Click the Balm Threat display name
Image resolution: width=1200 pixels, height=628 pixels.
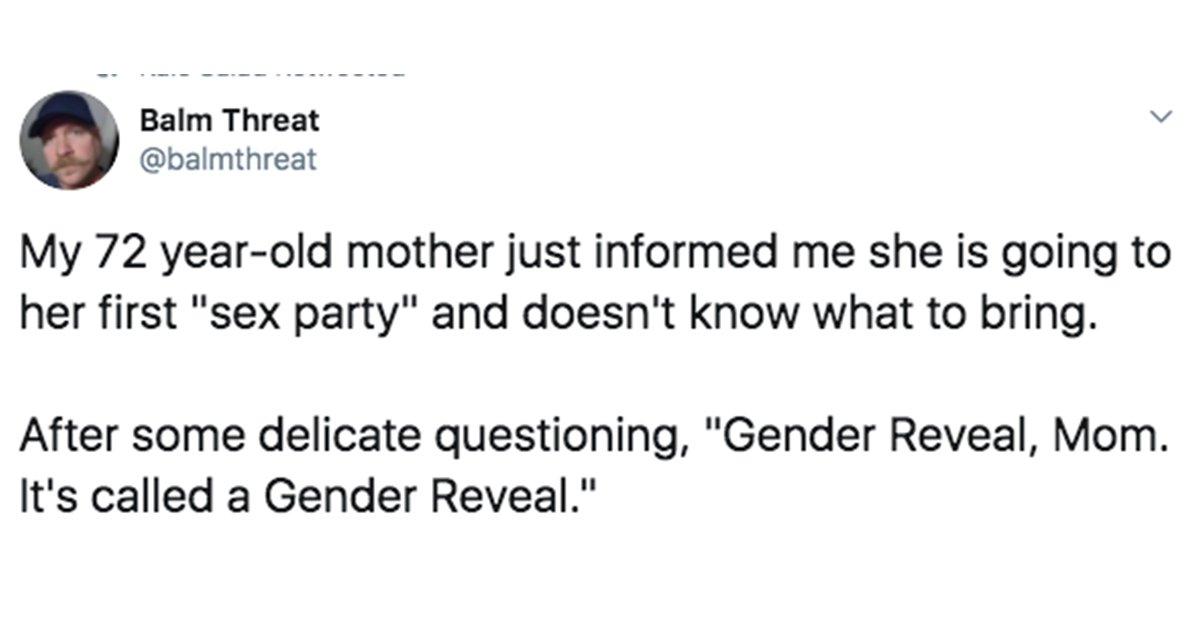coord(230,121)
